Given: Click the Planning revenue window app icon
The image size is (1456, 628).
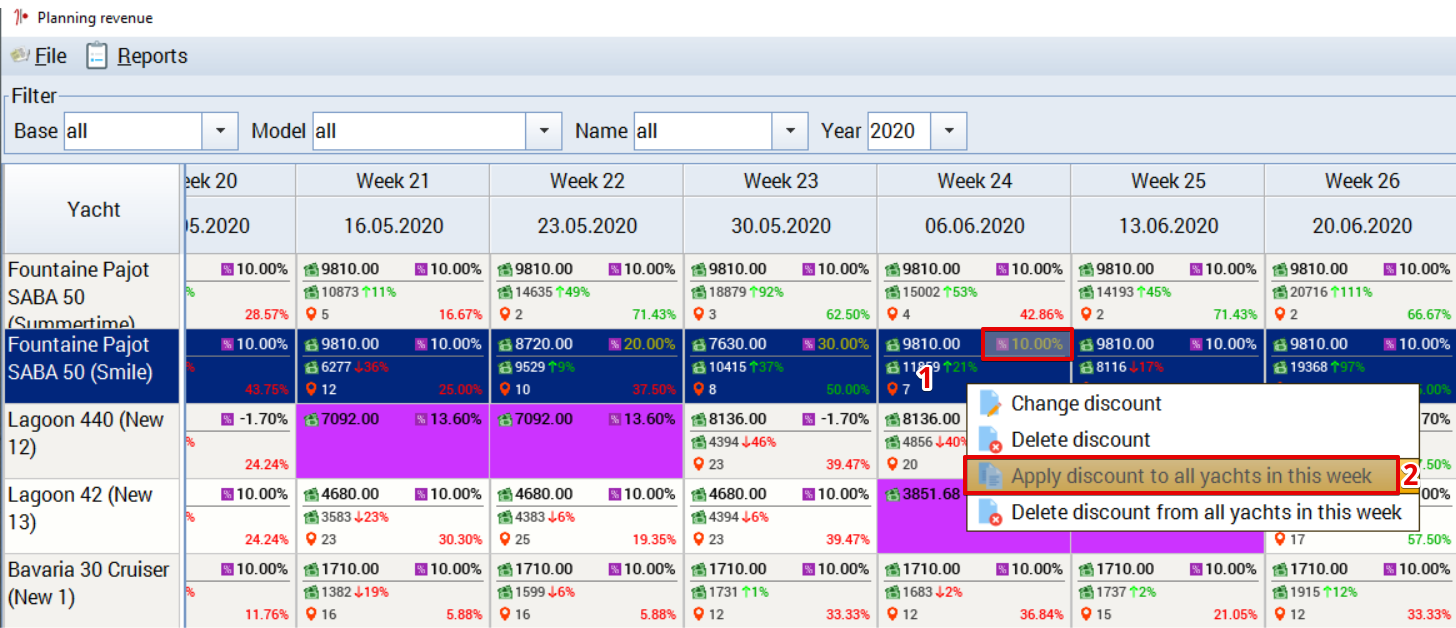Looking at the screenshot, I should tap(19, 18).
